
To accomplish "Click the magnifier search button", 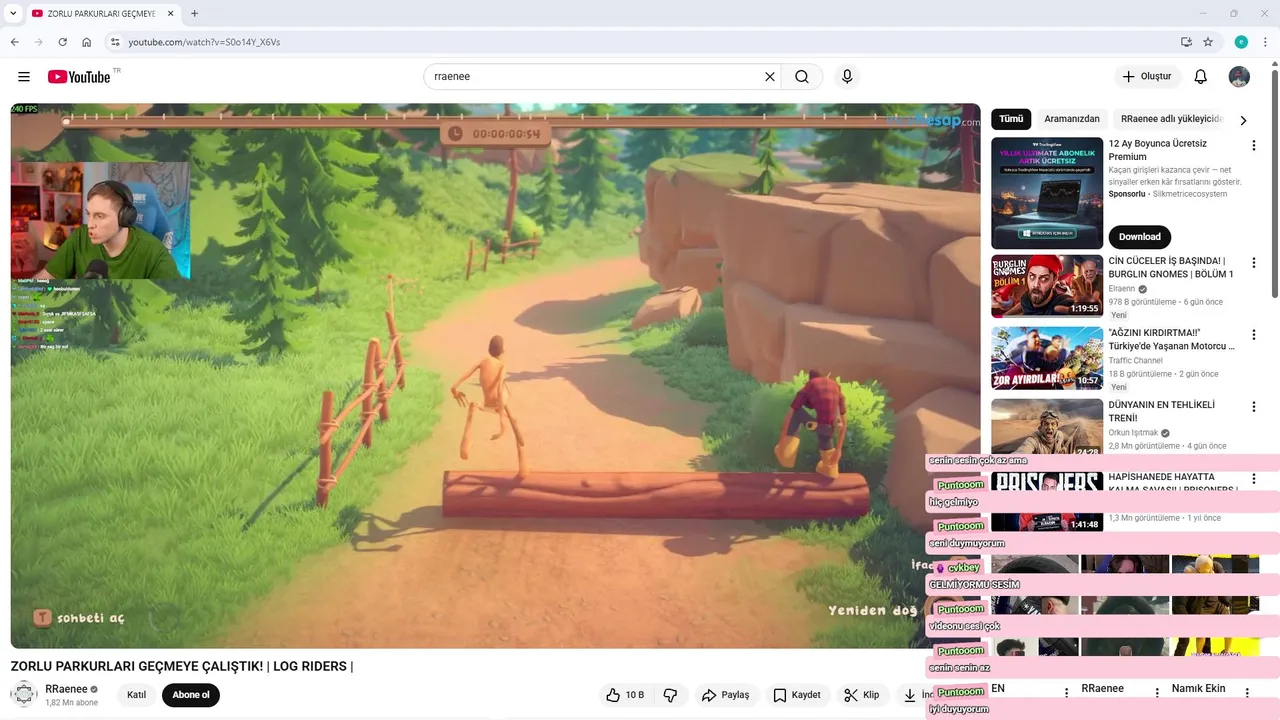I will [x=802, y=77].
